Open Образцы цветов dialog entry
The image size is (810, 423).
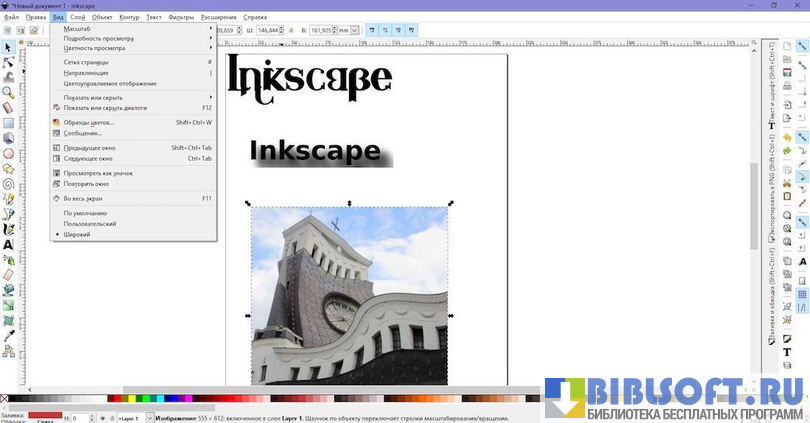[x=89, y=122]
